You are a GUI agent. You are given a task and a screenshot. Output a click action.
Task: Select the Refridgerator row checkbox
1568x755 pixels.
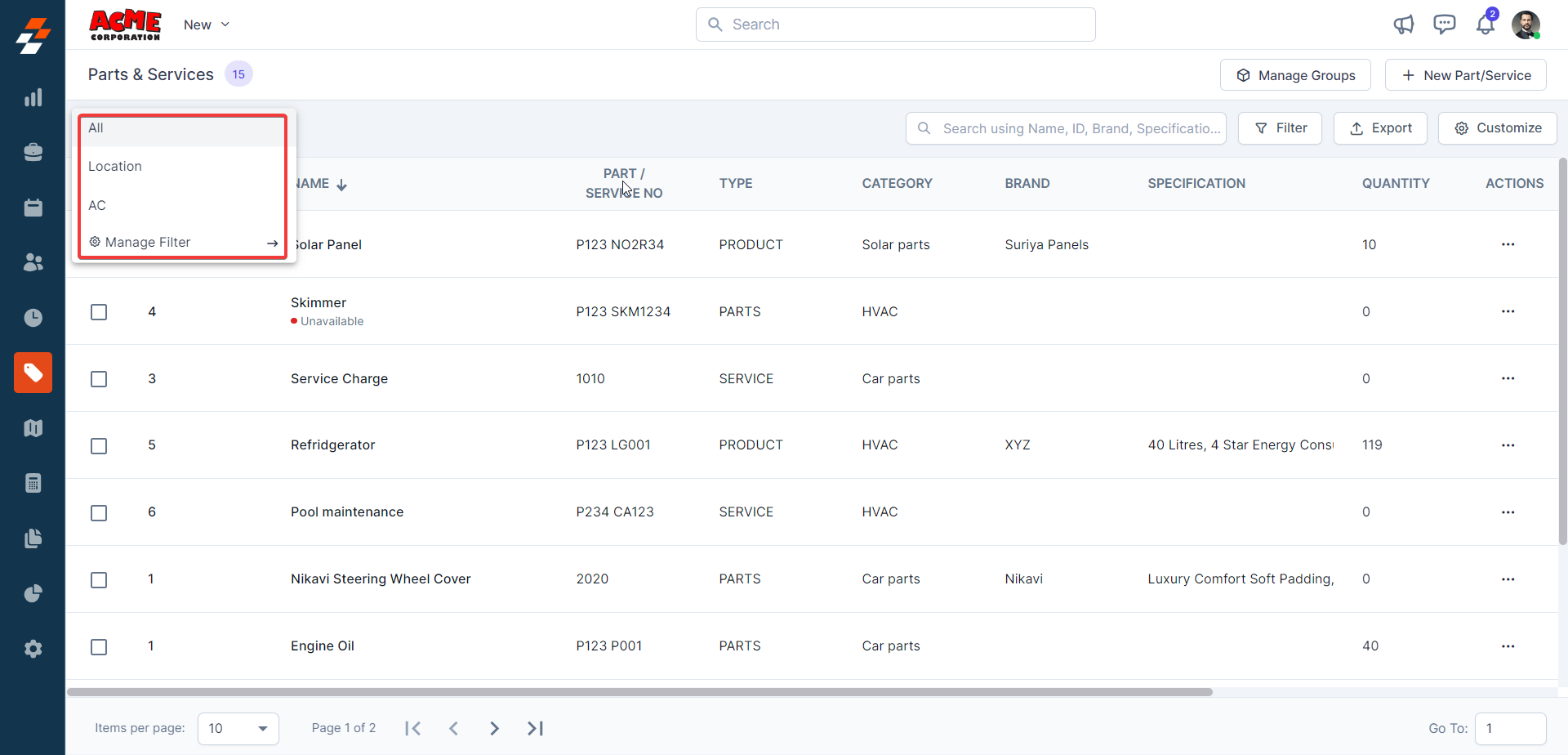pyautogui.click(x=99, y=446)
